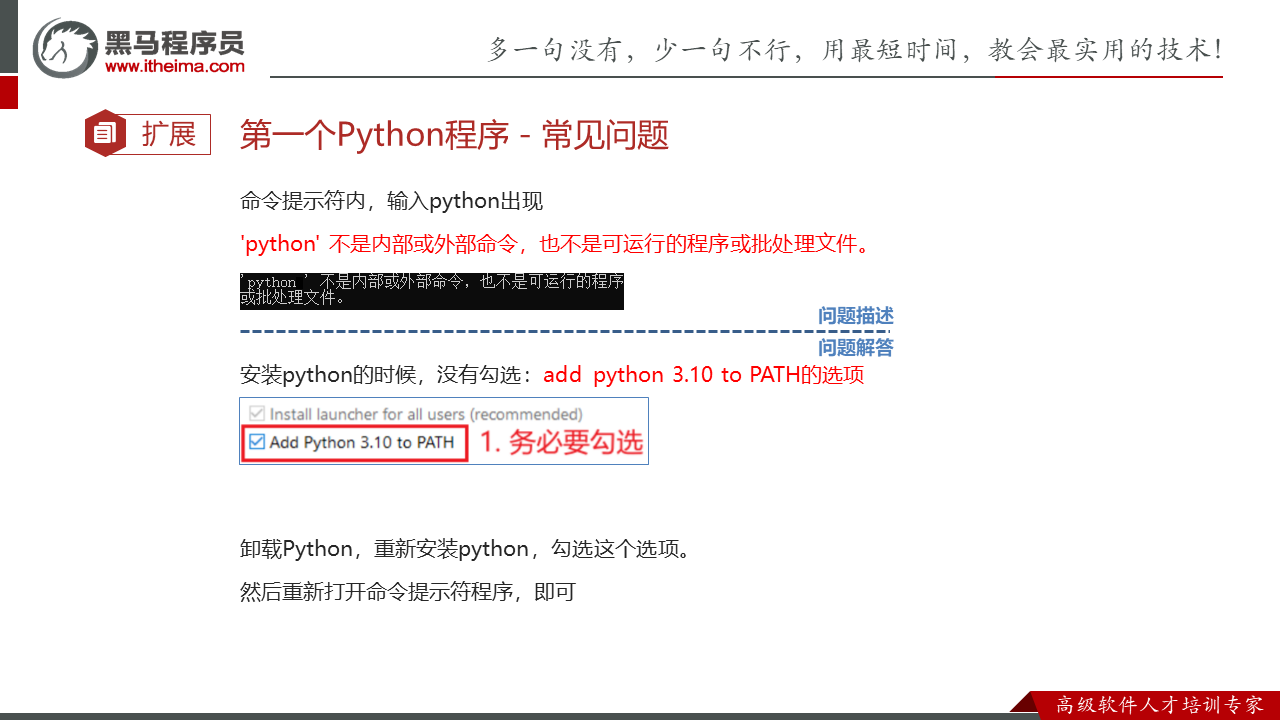Click the red 'python' 不是内部或外部命令 error text
This screenshot has height=720, width=1280.
click(556, 244)
